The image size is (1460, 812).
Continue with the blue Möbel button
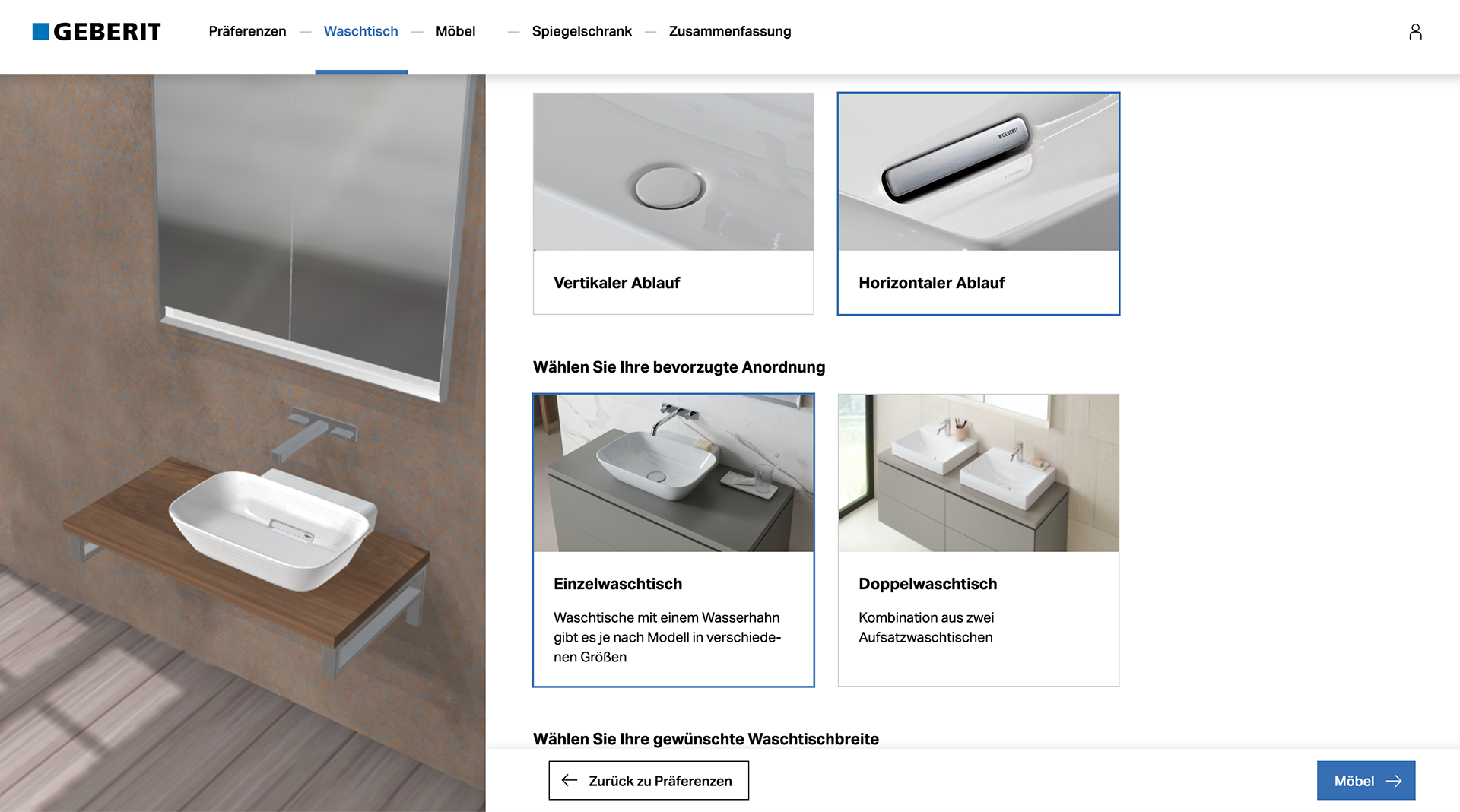(1366, 780)
